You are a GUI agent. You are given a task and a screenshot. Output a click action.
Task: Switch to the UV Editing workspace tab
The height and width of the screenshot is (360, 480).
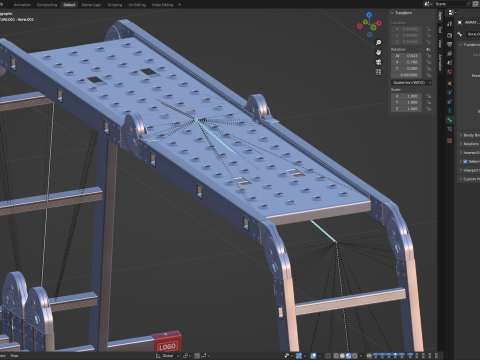click(137, 5)
